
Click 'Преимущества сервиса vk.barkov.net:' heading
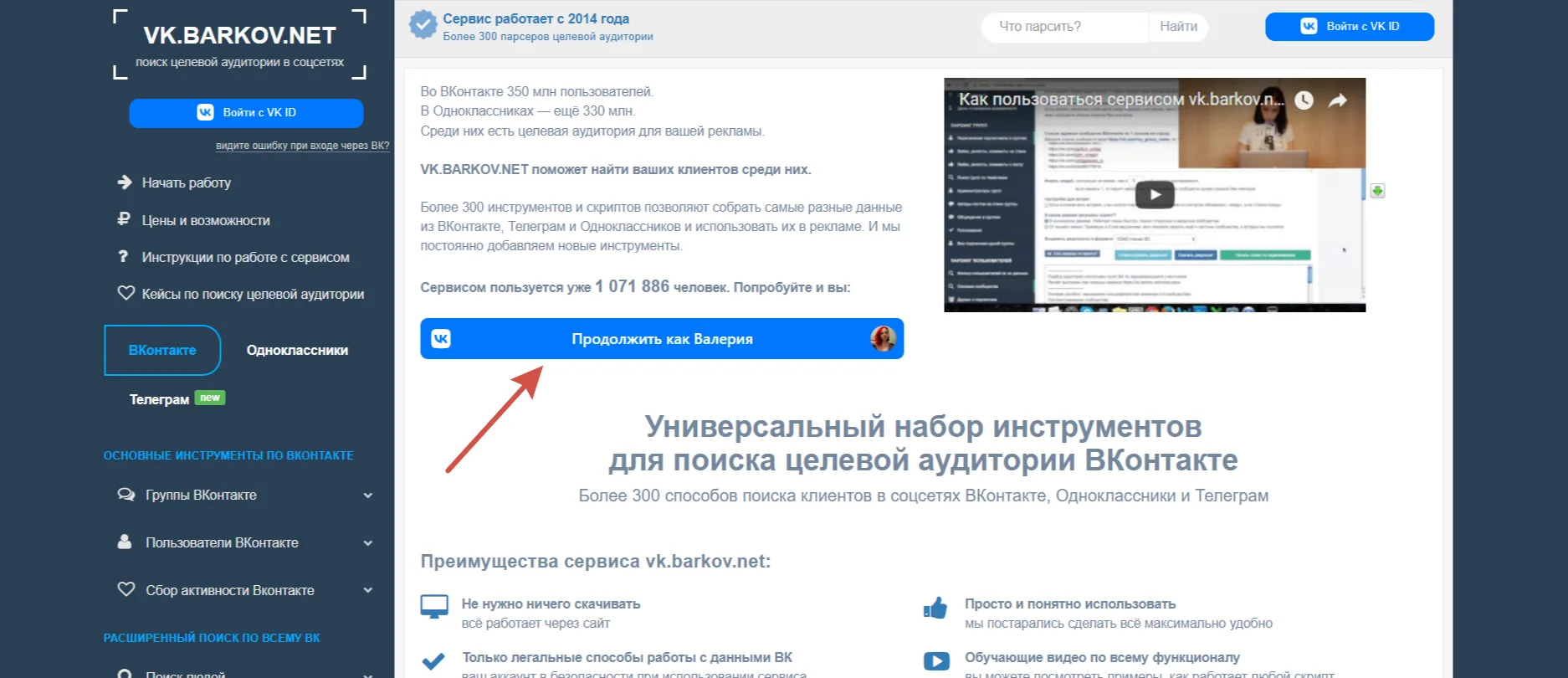click(595, 561)
